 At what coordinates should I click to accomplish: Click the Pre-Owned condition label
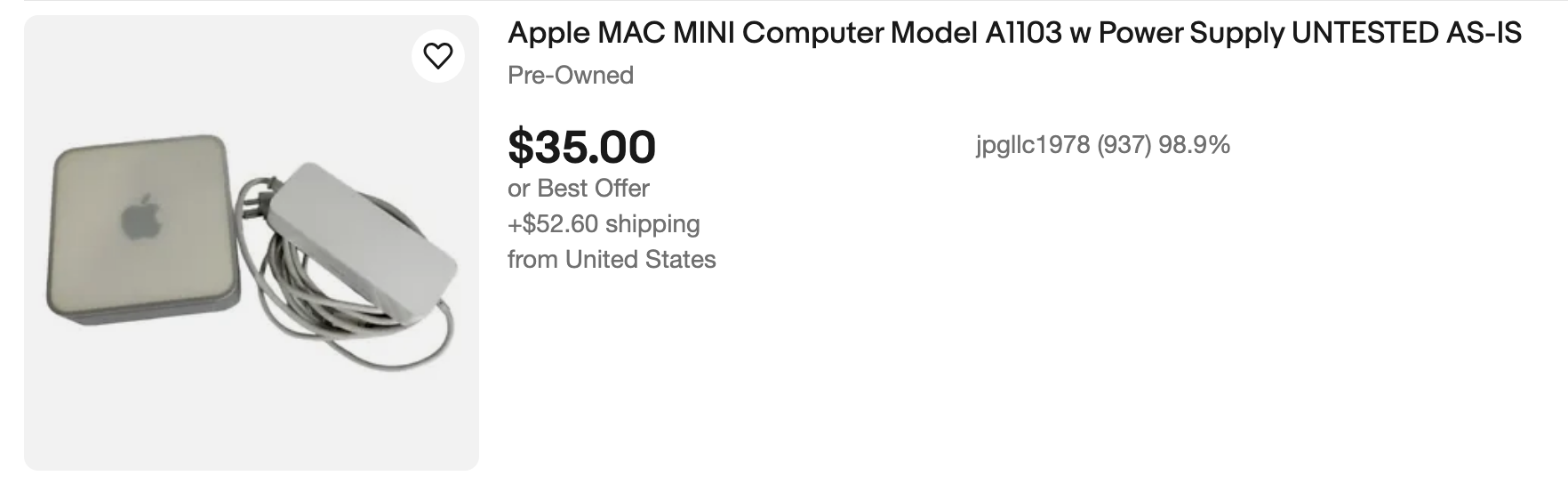coord(570,76)
